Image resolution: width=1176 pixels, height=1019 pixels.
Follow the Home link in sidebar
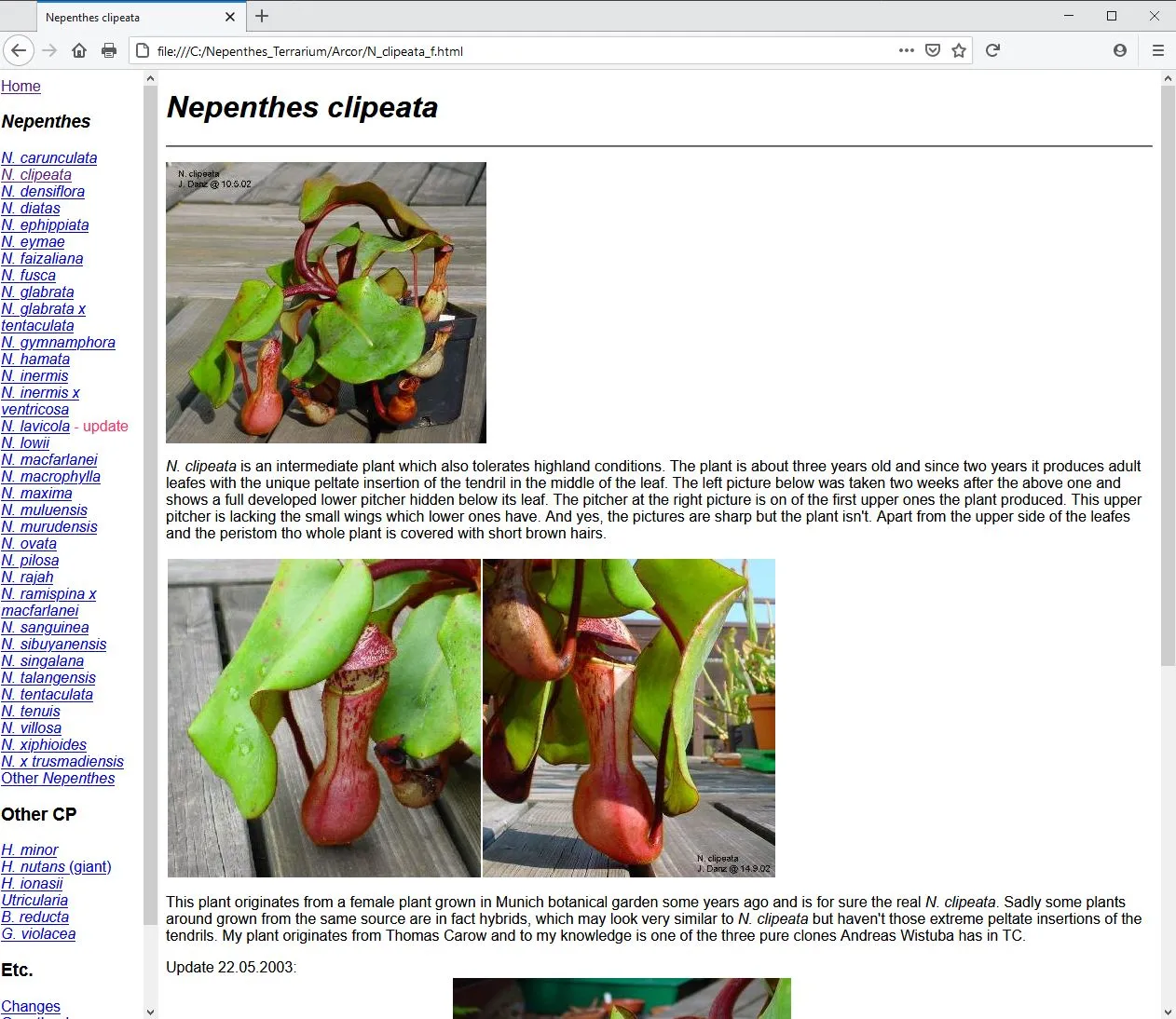click(21, 86)
